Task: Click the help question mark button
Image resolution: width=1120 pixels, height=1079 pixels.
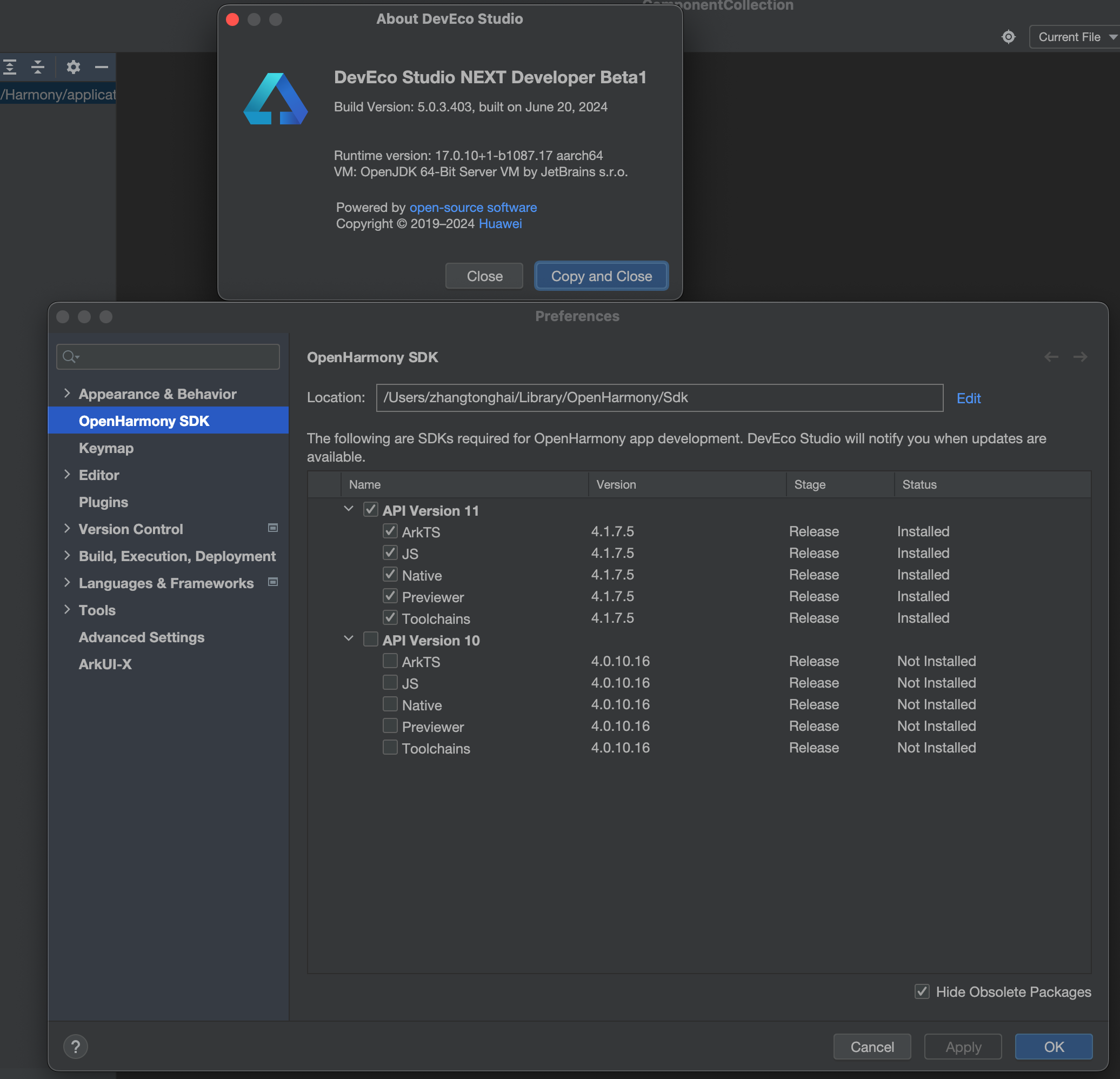Action: 76,1047
